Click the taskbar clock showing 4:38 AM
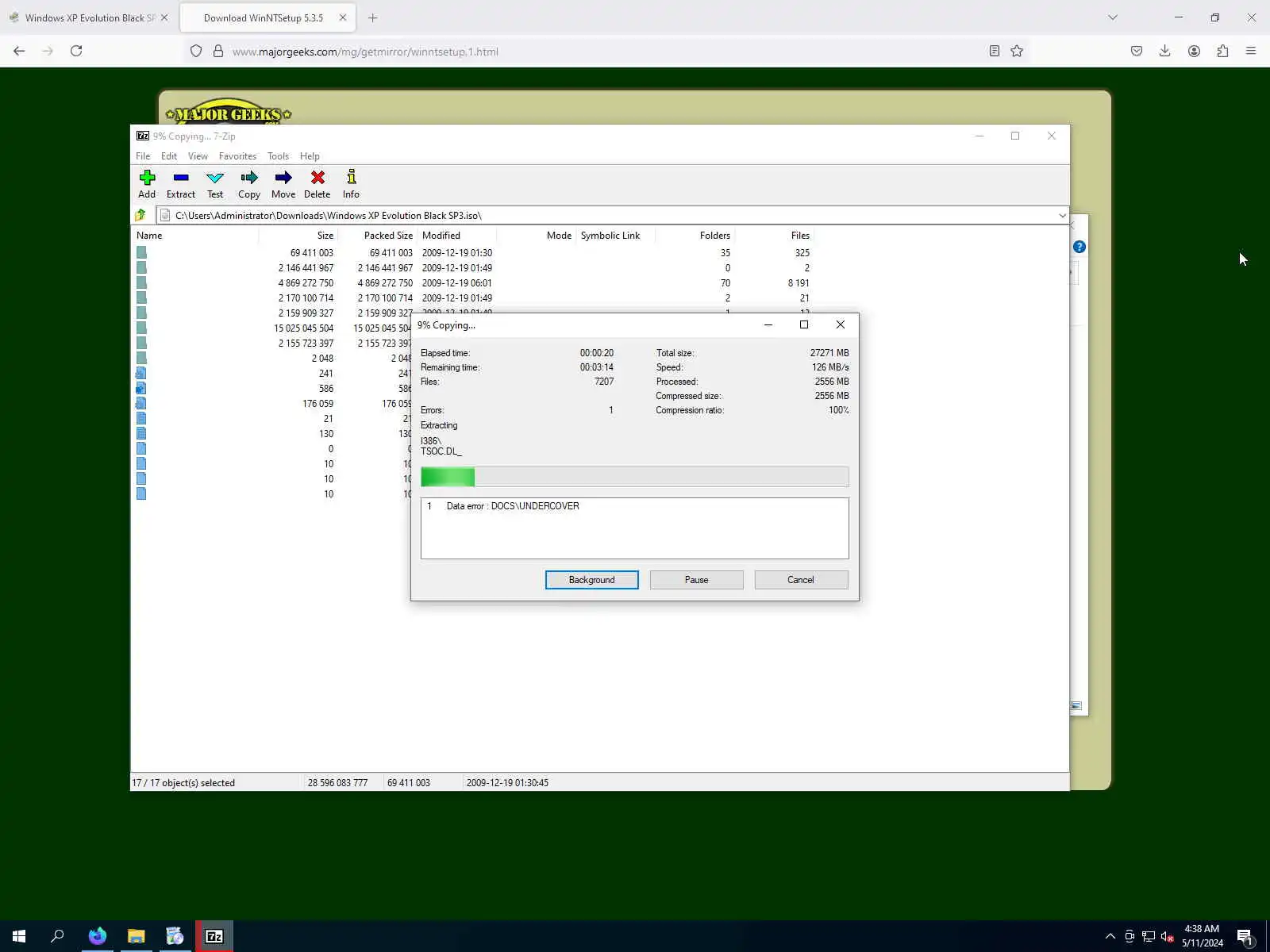Screen dimensions: 1270x952 coord(1202,936)
